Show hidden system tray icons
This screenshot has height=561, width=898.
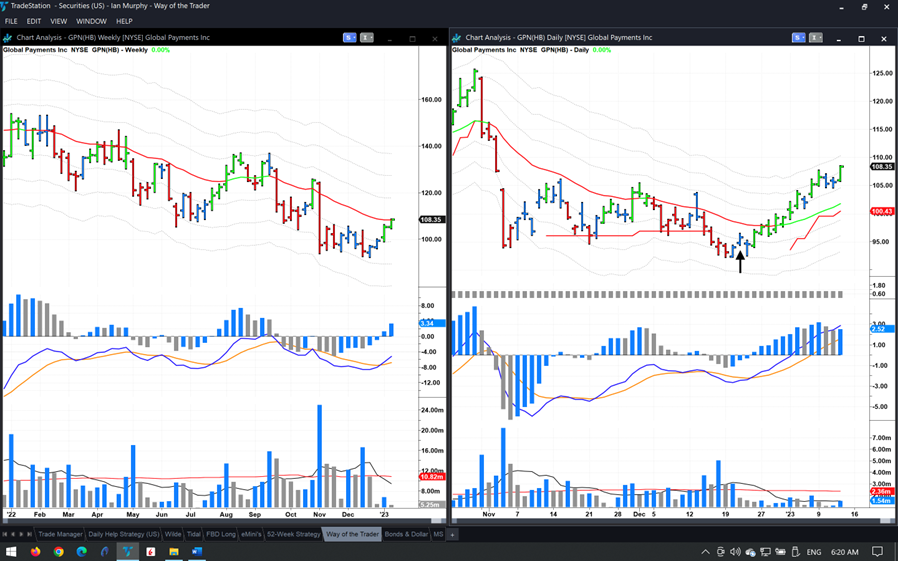point(706,552)
